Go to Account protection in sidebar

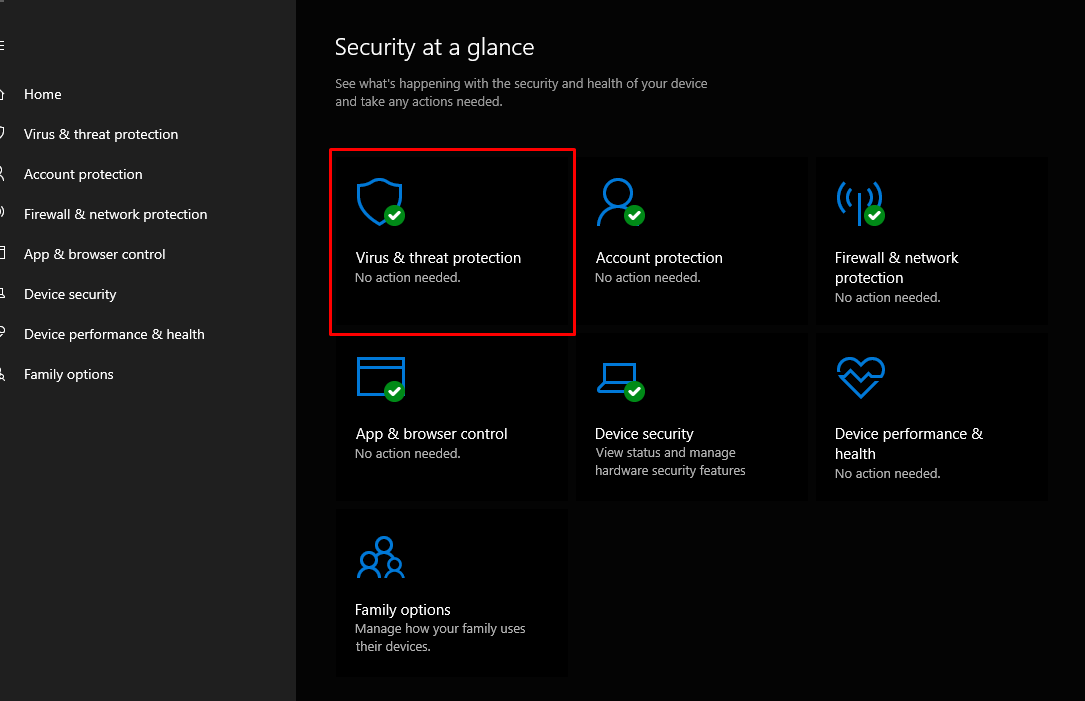tap(83, 174)
